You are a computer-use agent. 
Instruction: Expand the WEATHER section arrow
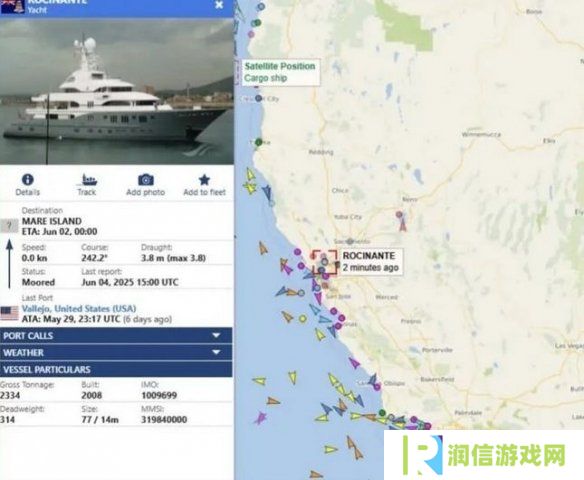click(216, 352)
